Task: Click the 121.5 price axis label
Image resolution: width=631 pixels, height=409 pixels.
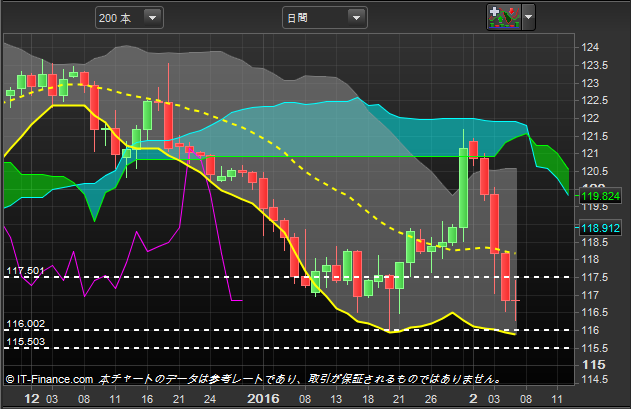Action: click(x=595, y=136)
